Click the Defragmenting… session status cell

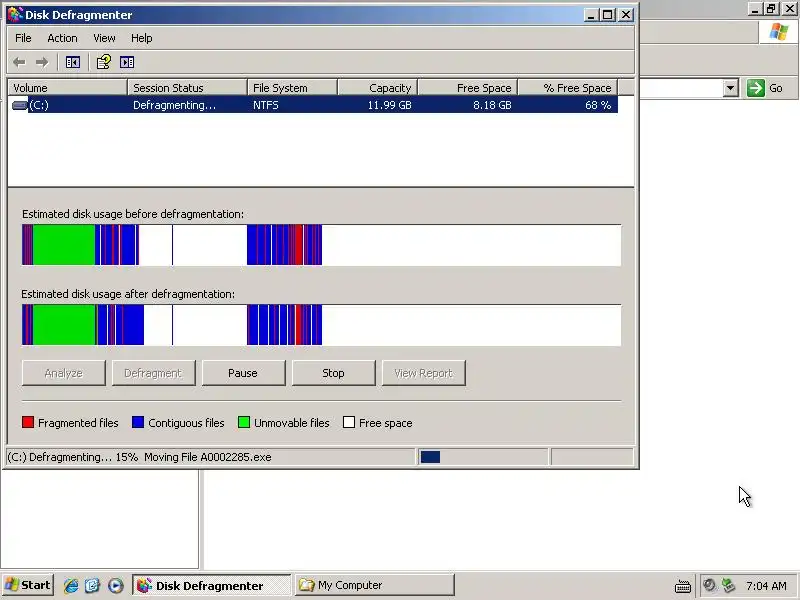click(x=174, y=105)
